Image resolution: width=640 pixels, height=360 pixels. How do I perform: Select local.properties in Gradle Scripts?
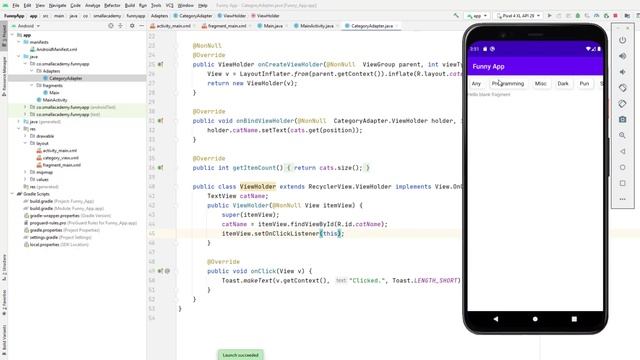click(x=44, y=244)
